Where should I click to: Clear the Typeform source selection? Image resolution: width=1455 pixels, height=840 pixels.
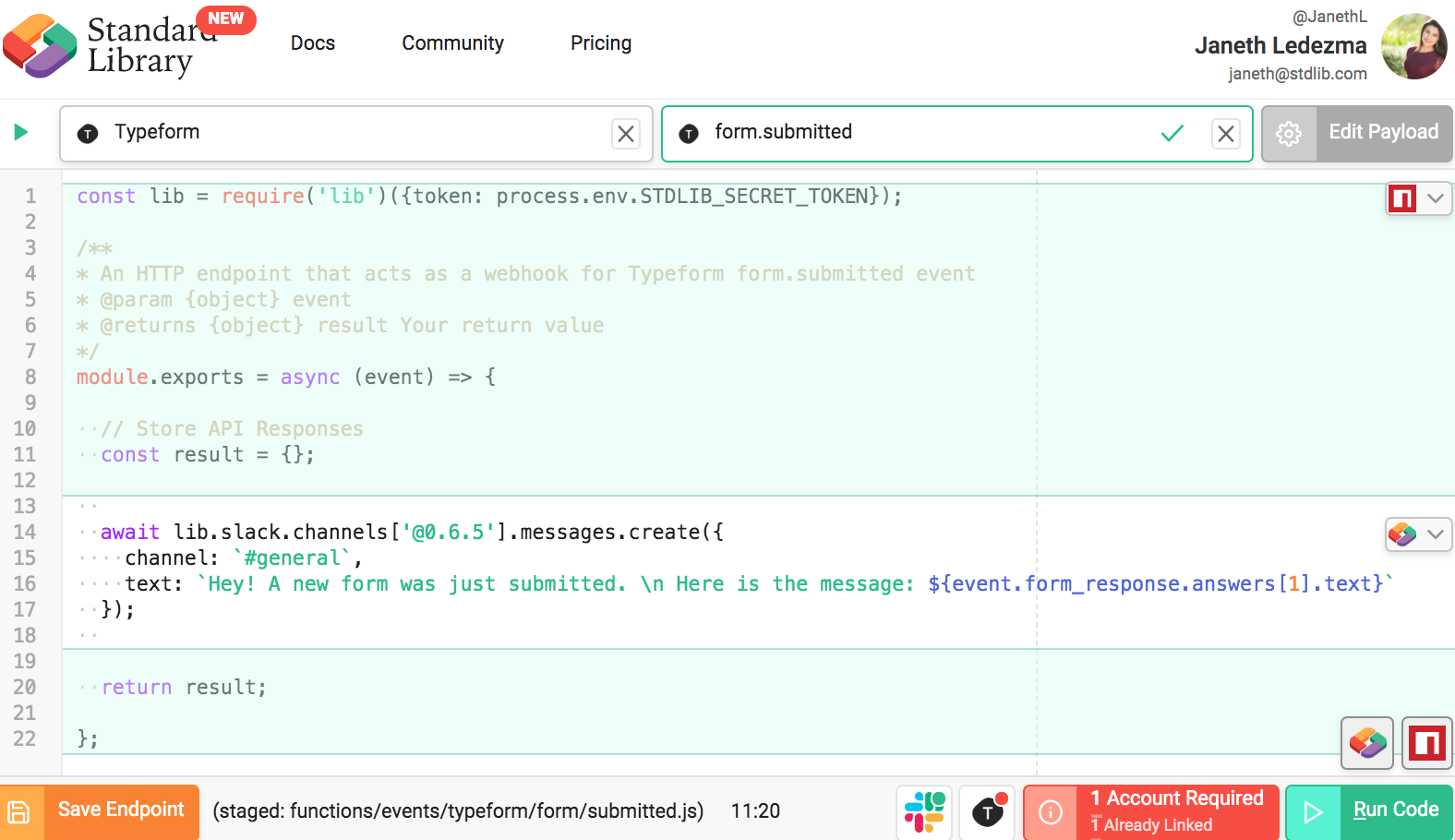[x=626, y=134]
